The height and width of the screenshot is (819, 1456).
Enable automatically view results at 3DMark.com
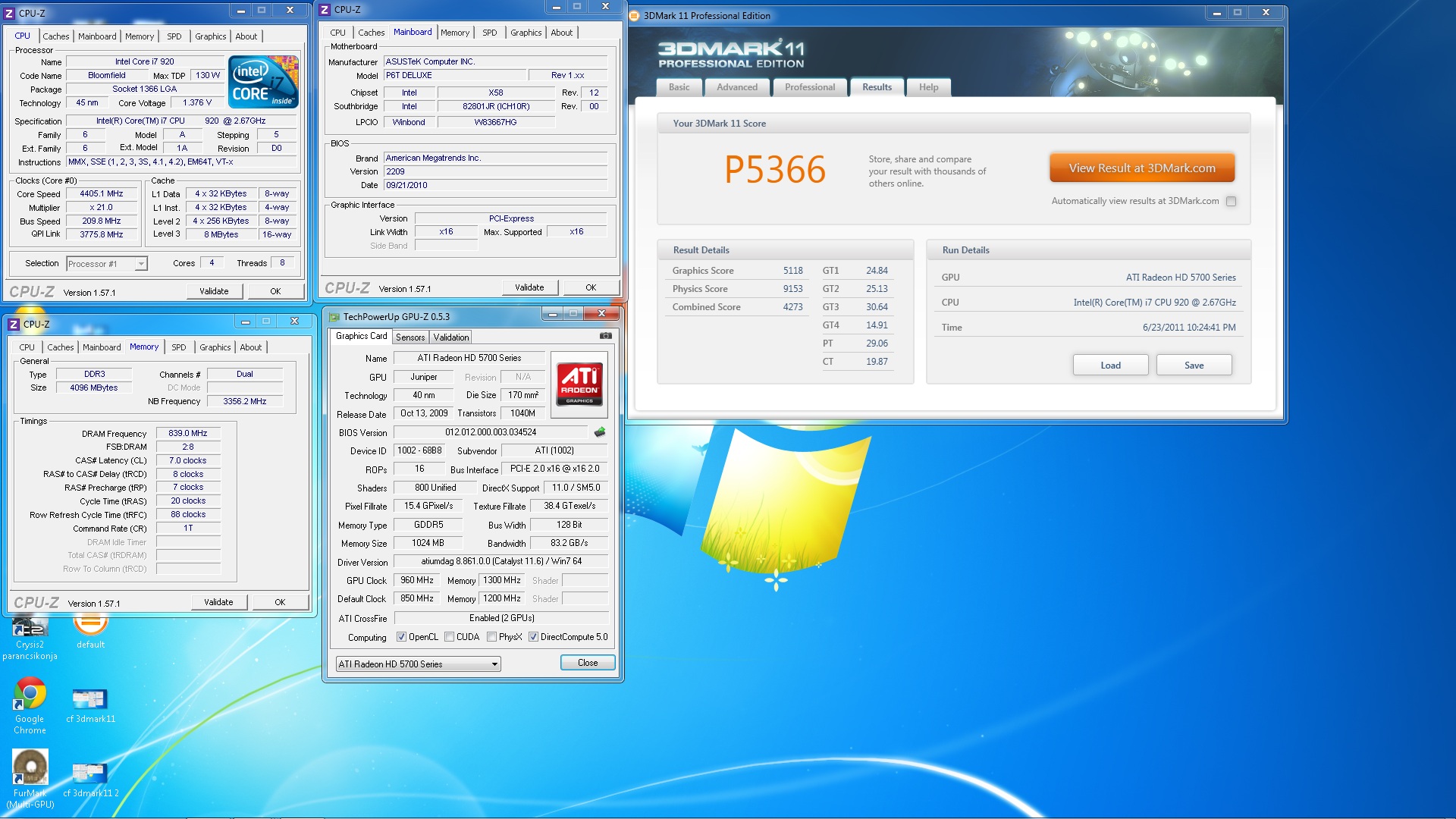1231,202
